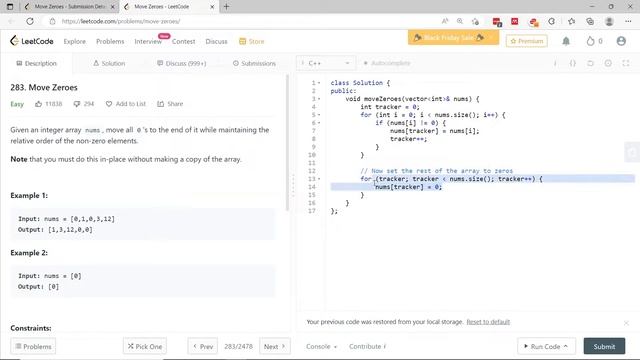
Task: Click the browser address bar URL
Action: pos(121,21)
